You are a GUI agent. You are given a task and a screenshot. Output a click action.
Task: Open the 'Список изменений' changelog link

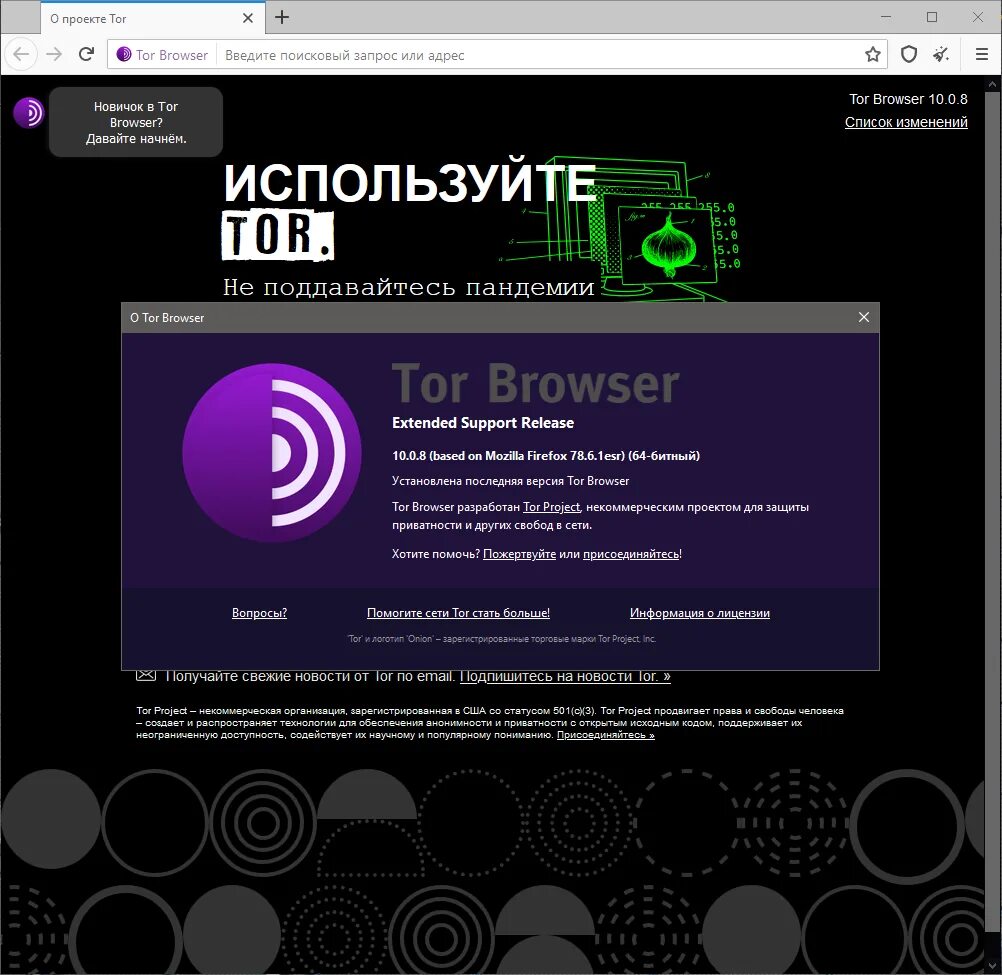pyautogui.click(x=906, y=122)
